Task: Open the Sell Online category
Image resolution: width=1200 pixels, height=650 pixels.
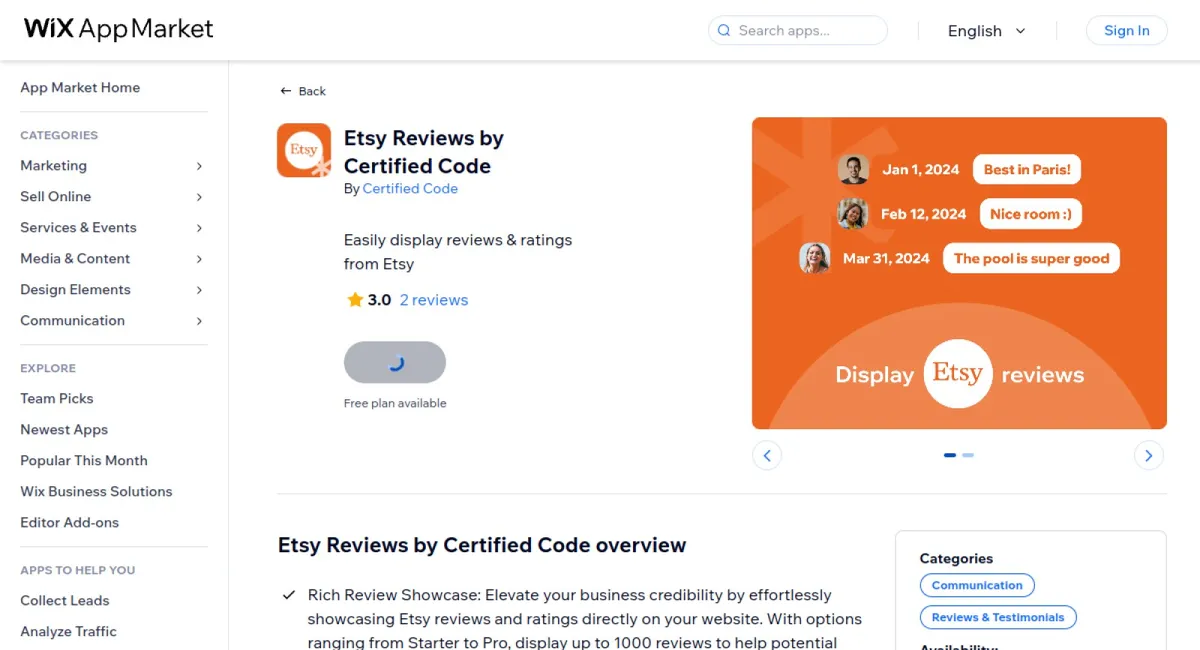Action: click(x=55, y=197)
